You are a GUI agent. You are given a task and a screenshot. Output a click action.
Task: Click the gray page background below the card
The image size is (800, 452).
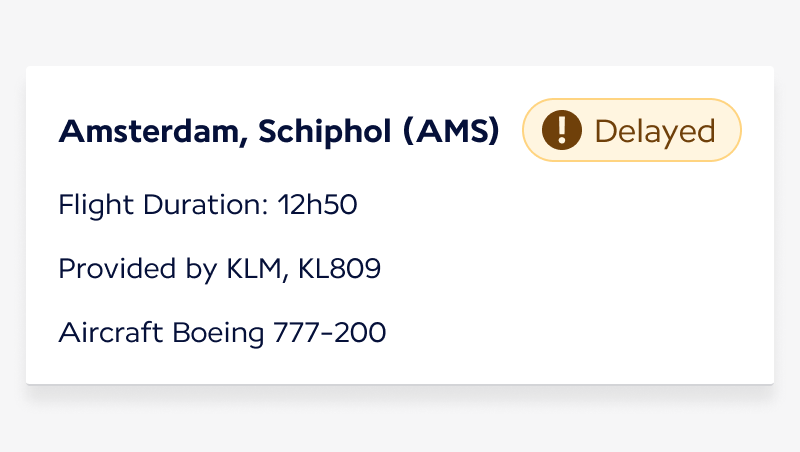point(400,420)
